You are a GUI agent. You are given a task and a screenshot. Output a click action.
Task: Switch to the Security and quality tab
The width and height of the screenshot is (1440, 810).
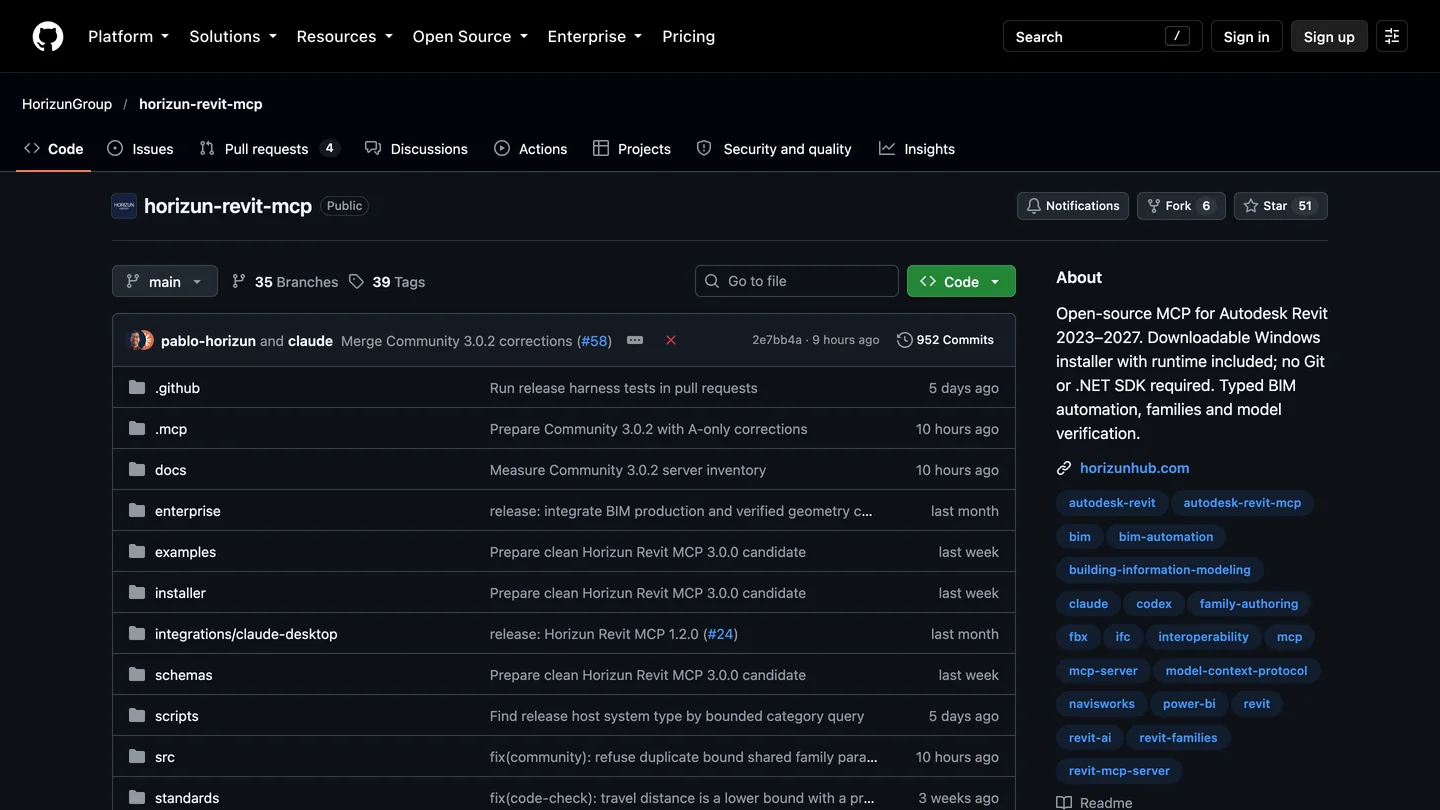click(x=774, y=149)
